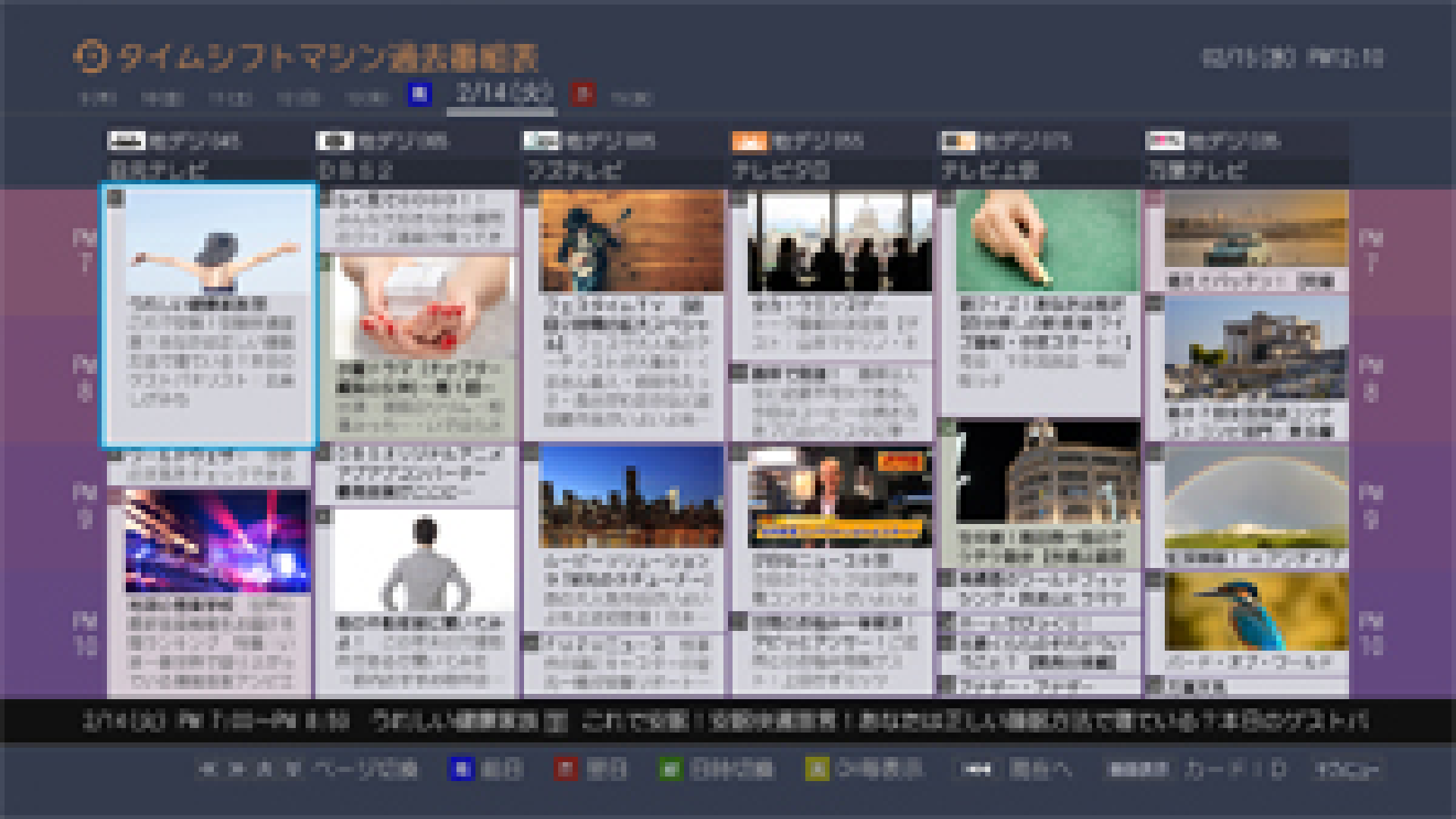The image size is (1456, 819).
Task: Select the concert laser lights program
Action: 217,541
